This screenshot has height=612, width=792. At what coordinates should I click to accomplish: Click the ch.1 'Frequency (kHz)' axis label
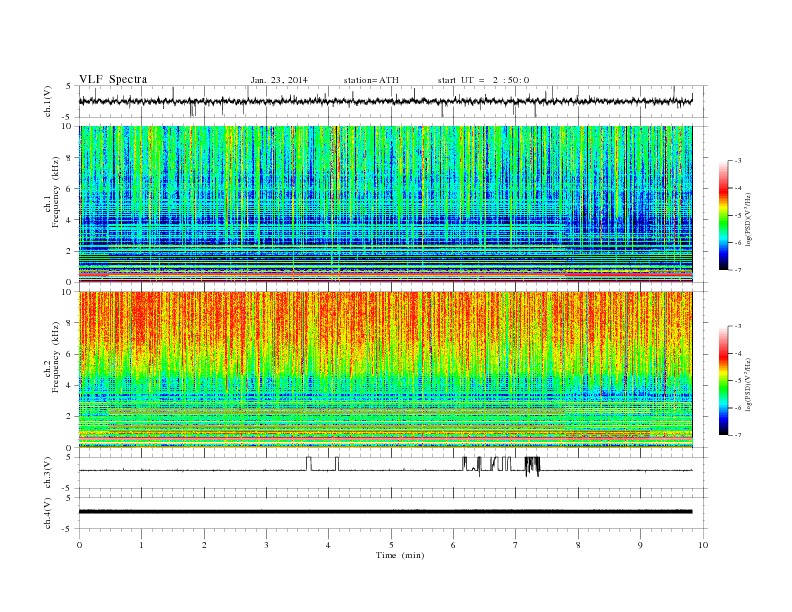pyautogui.click(x=56, y=192)
